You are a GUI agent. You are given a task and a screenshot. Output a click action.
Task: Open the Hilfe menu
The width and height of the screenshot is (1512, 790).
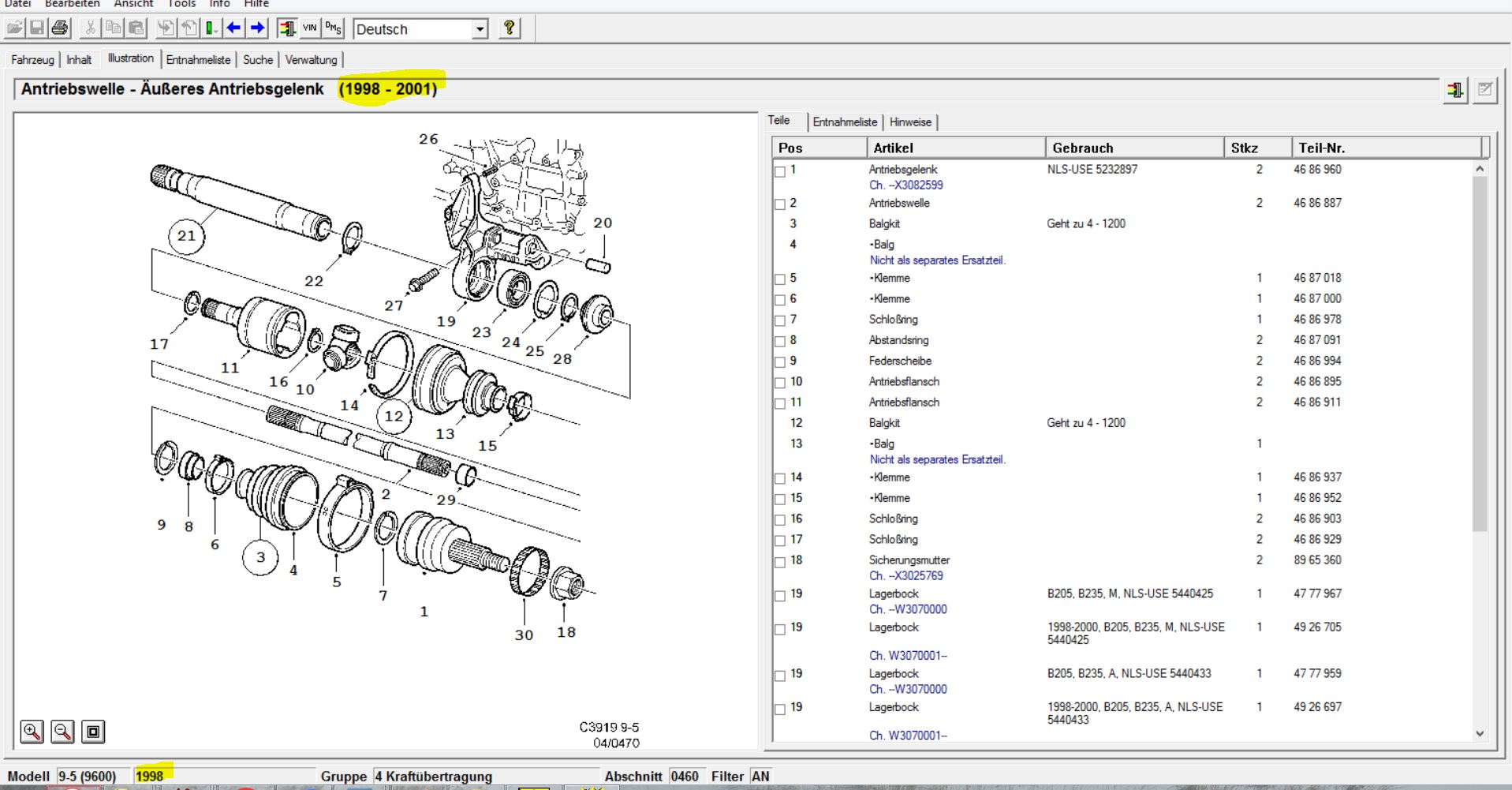pyautogui.click(x=256, y=4)
